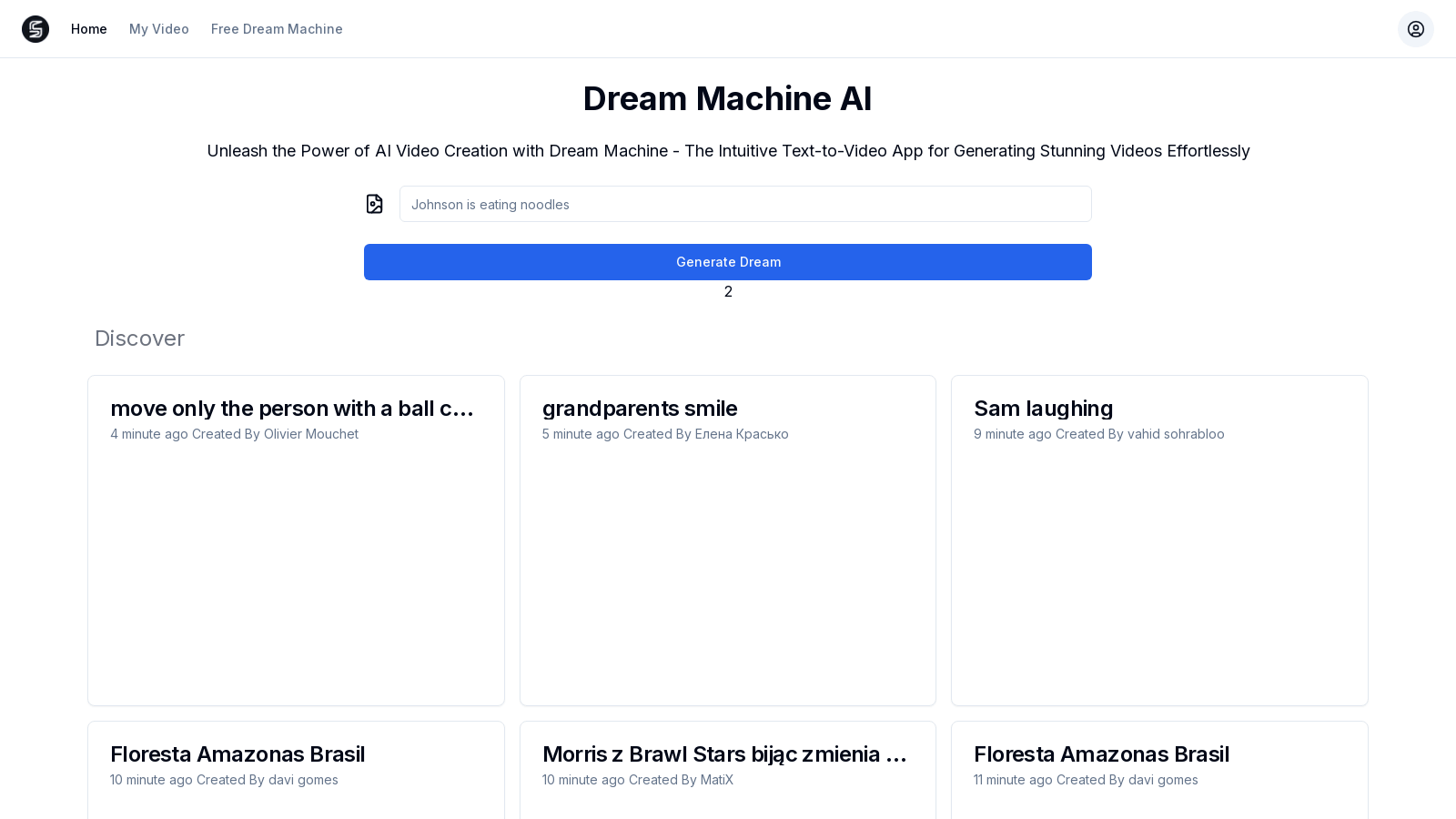1456x819 pixels.
Task: Click the Dream Machine logo icon
Action: tap(35, 29)
